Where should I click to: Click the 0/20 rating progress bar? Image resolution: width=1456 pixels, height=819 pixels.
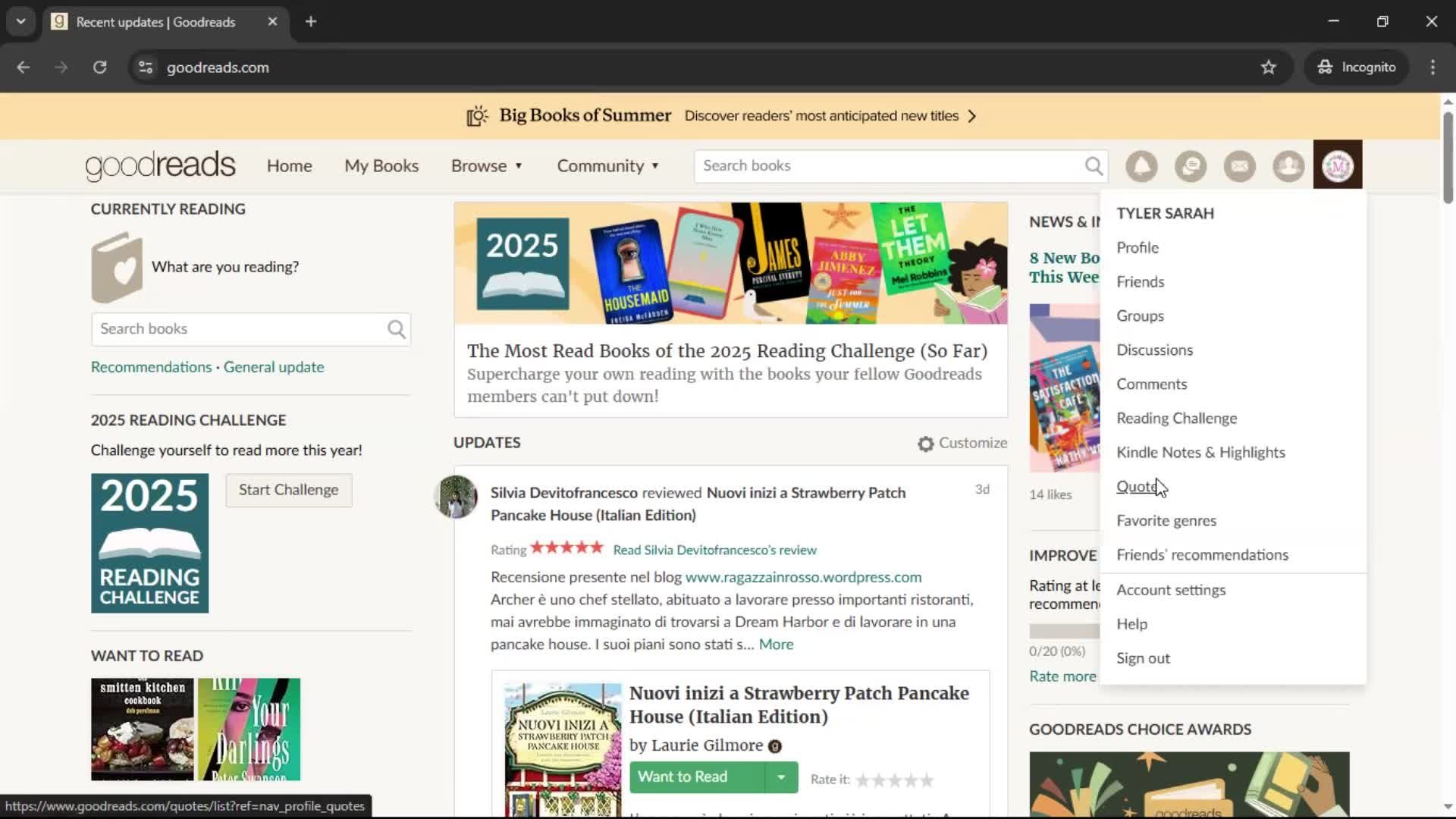[x=1065, y=631]
